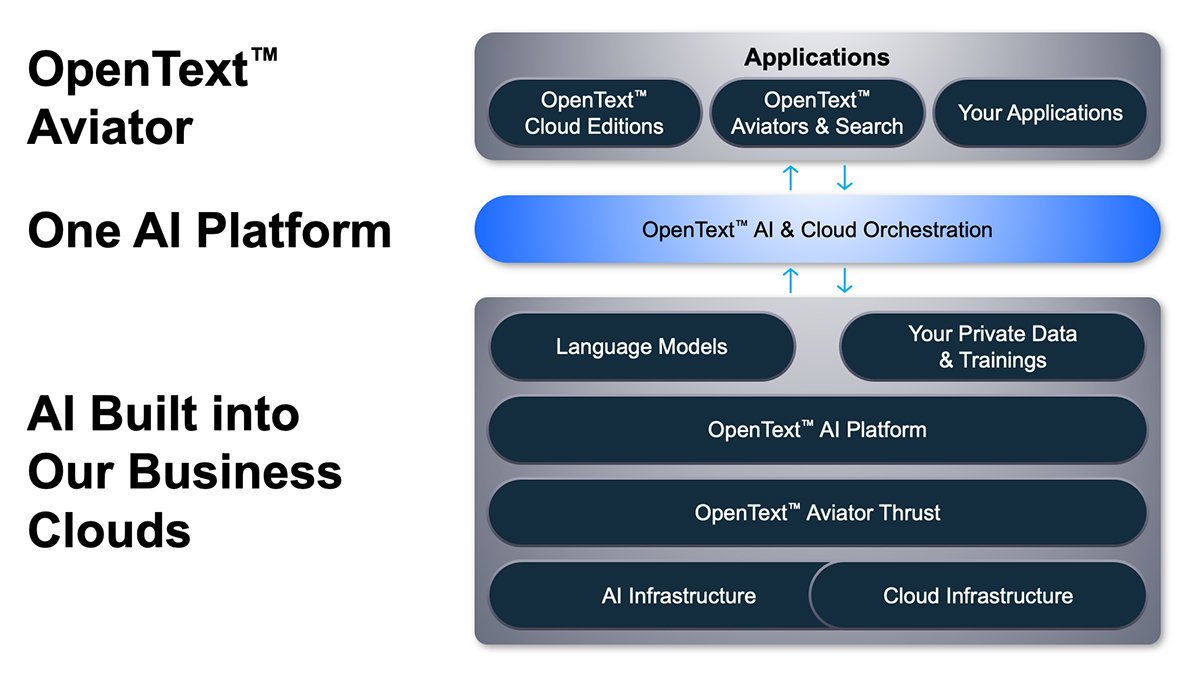Click the OpenText Aviator Thrust bar
The height and width of the screenshot is (680, 1200).
click(x=817, y=513)
